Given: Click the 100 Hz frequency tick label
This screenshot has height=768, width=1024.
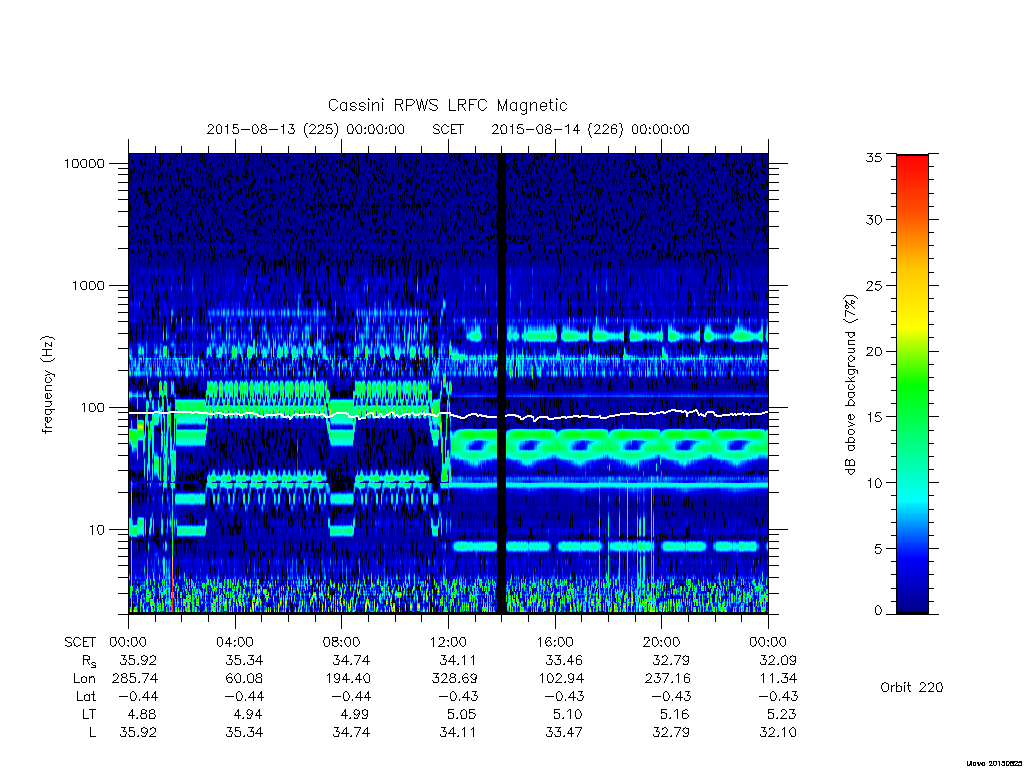Looking at the screenshot, I should point(92,408).
